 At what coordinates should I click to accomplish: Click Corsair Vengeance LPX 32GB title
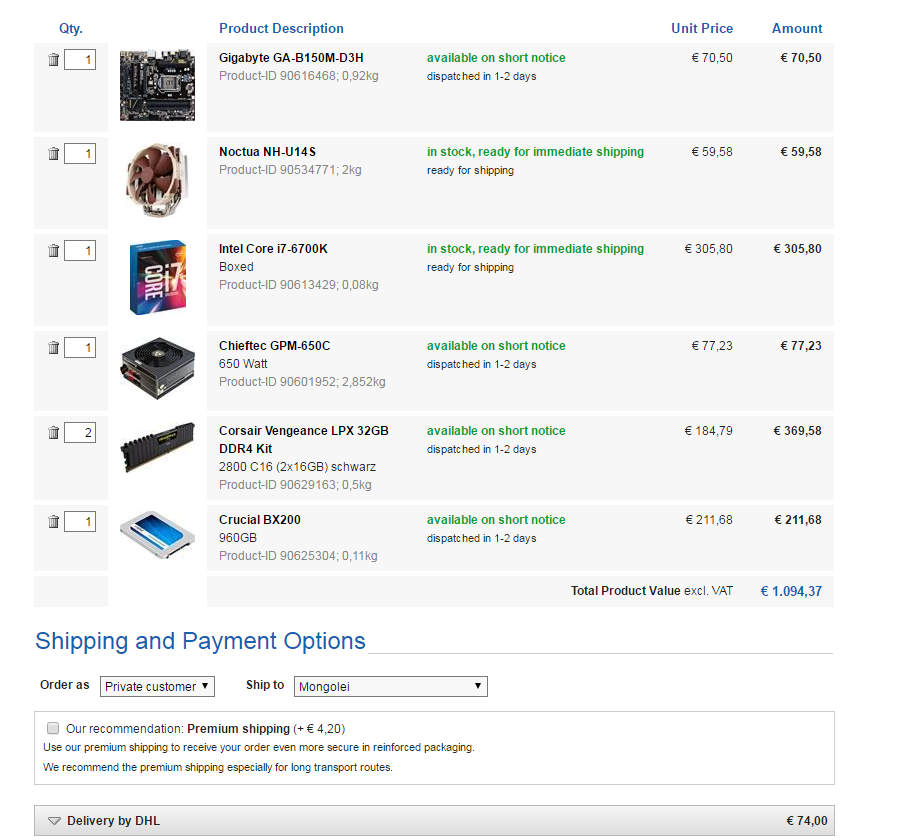tap(303, 431)
